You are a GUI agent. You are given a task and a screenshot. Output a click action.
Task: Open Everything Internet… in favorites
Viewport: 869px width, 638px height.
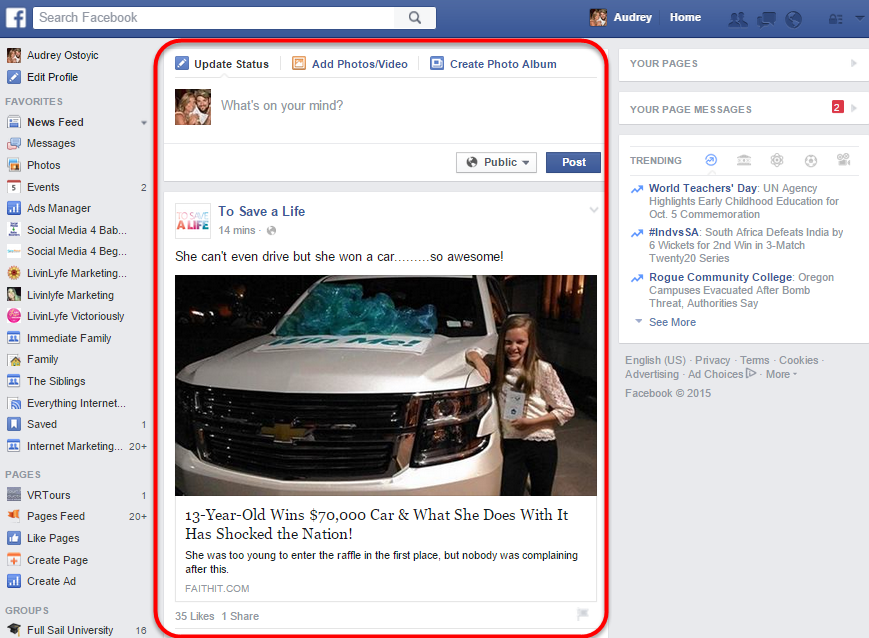[76, 403]
